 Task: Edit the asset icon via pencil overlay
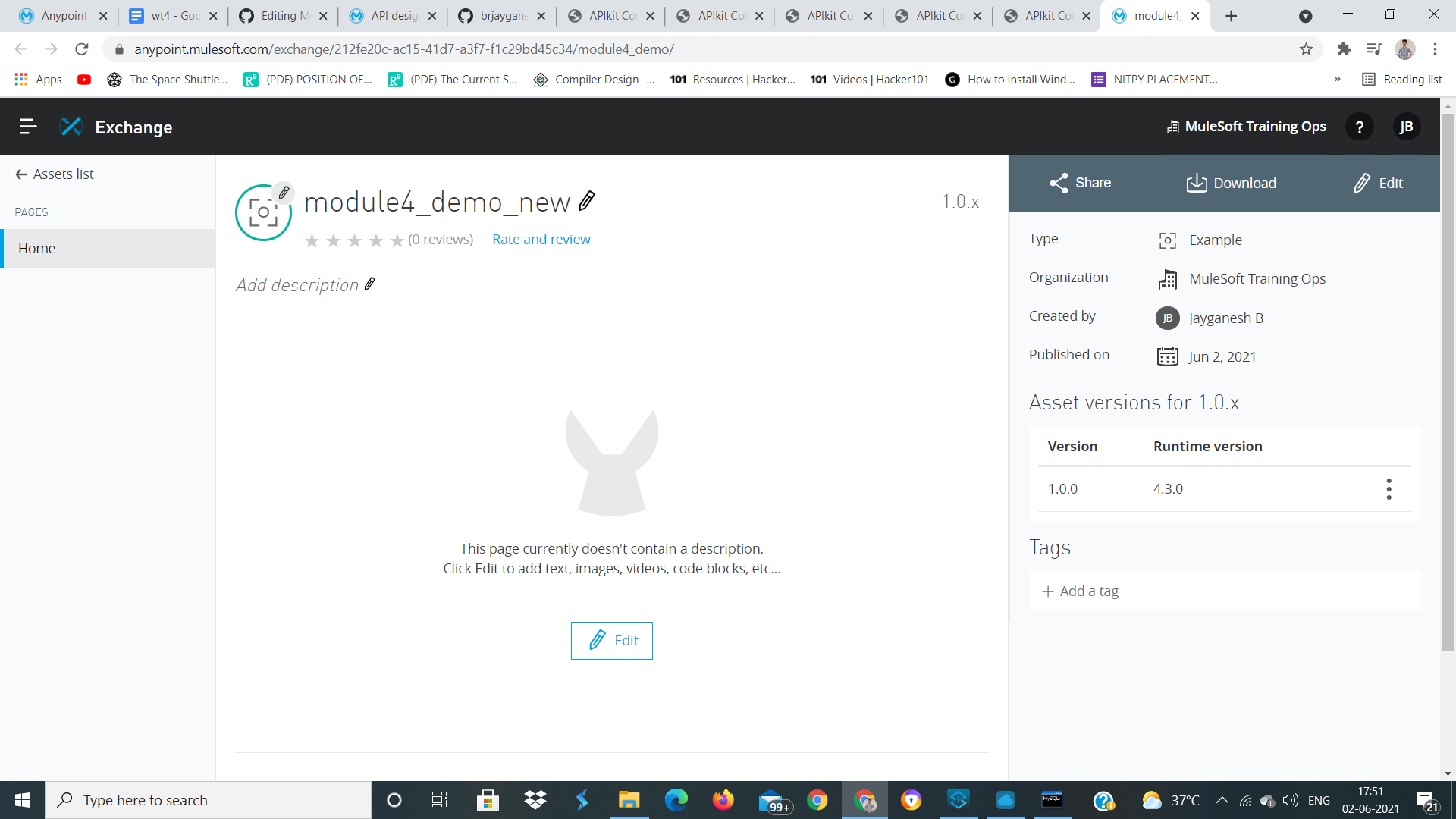[284, 193]
